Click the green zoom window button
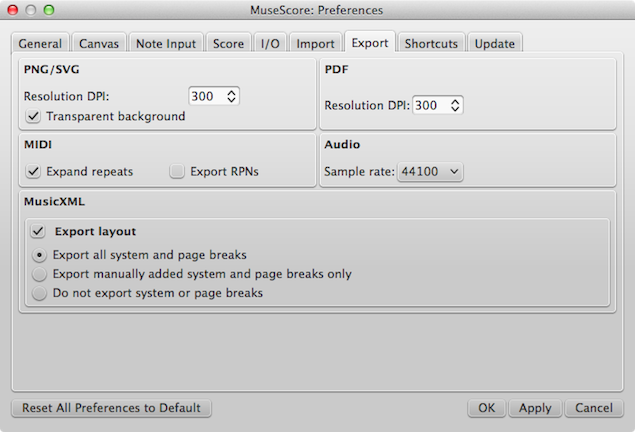The width and height of the screenshot is (635, 432). click(49, 10)
